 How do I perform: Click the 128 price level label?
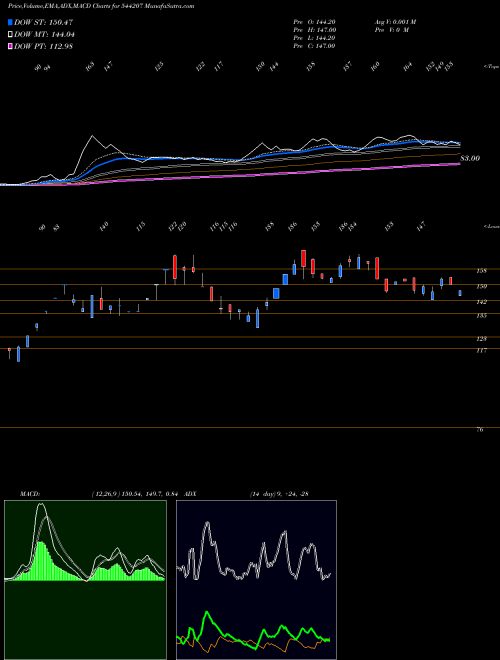481,339
